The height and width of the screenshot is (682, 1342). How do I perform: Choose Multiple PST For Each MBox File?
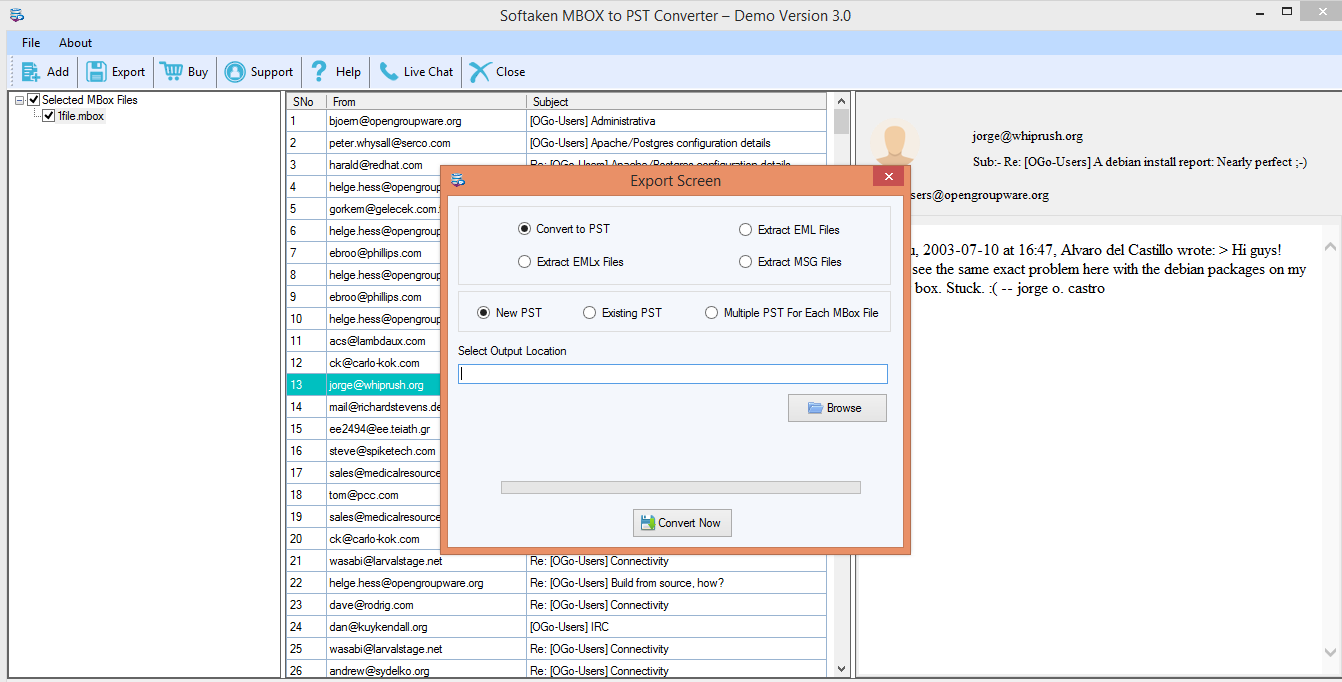711,313
